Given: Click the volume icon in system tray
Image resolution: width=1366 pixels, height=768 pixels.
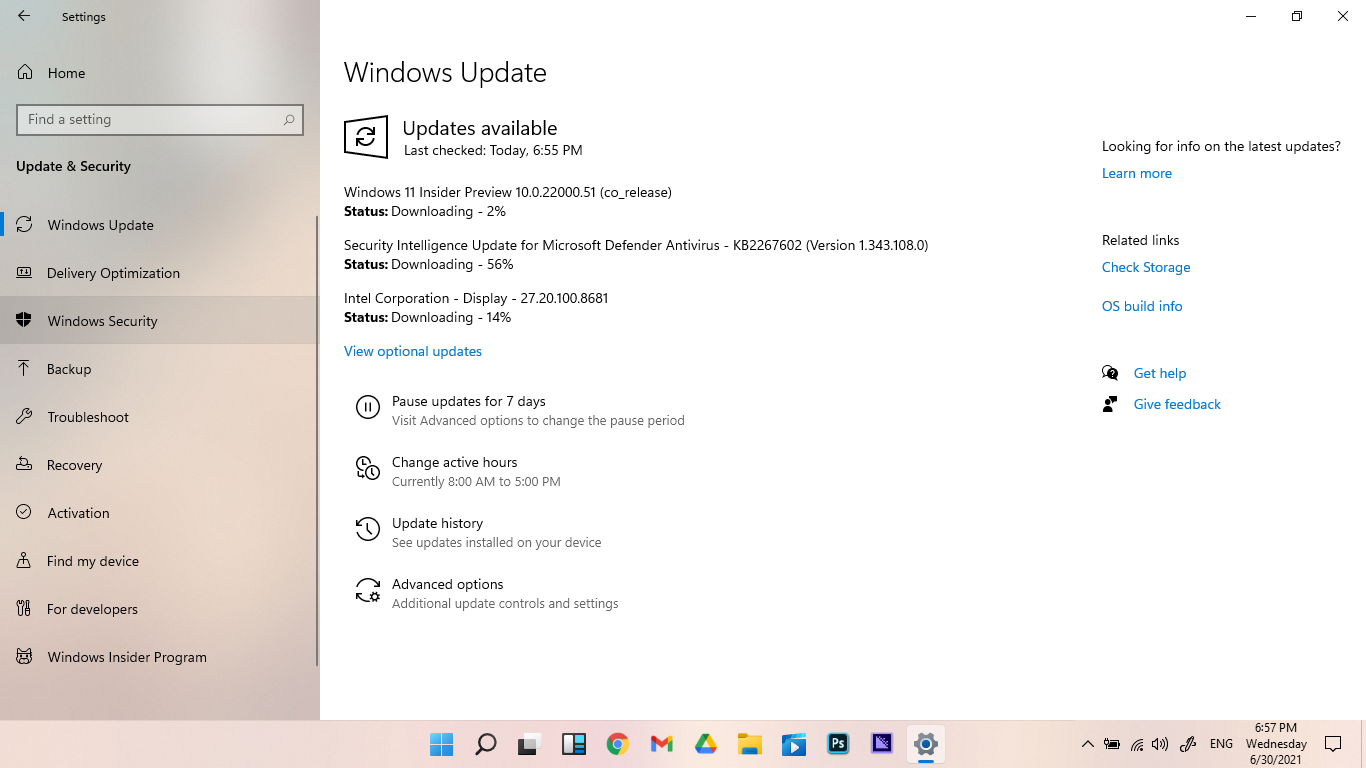Looking at the screenshot, I should pyautogui.click(x=1160, y=744).
